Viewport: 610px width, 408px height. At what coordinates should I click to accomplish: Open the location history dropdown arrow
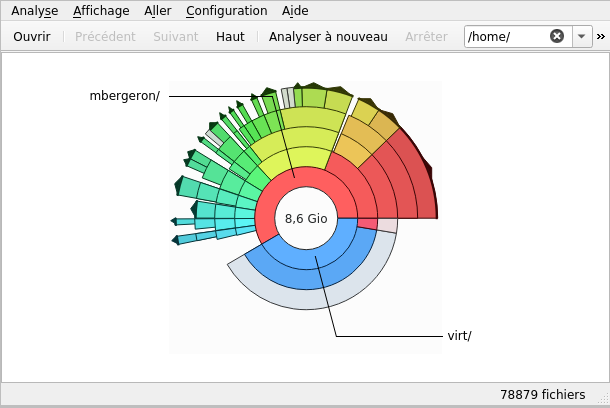point(581,36)
